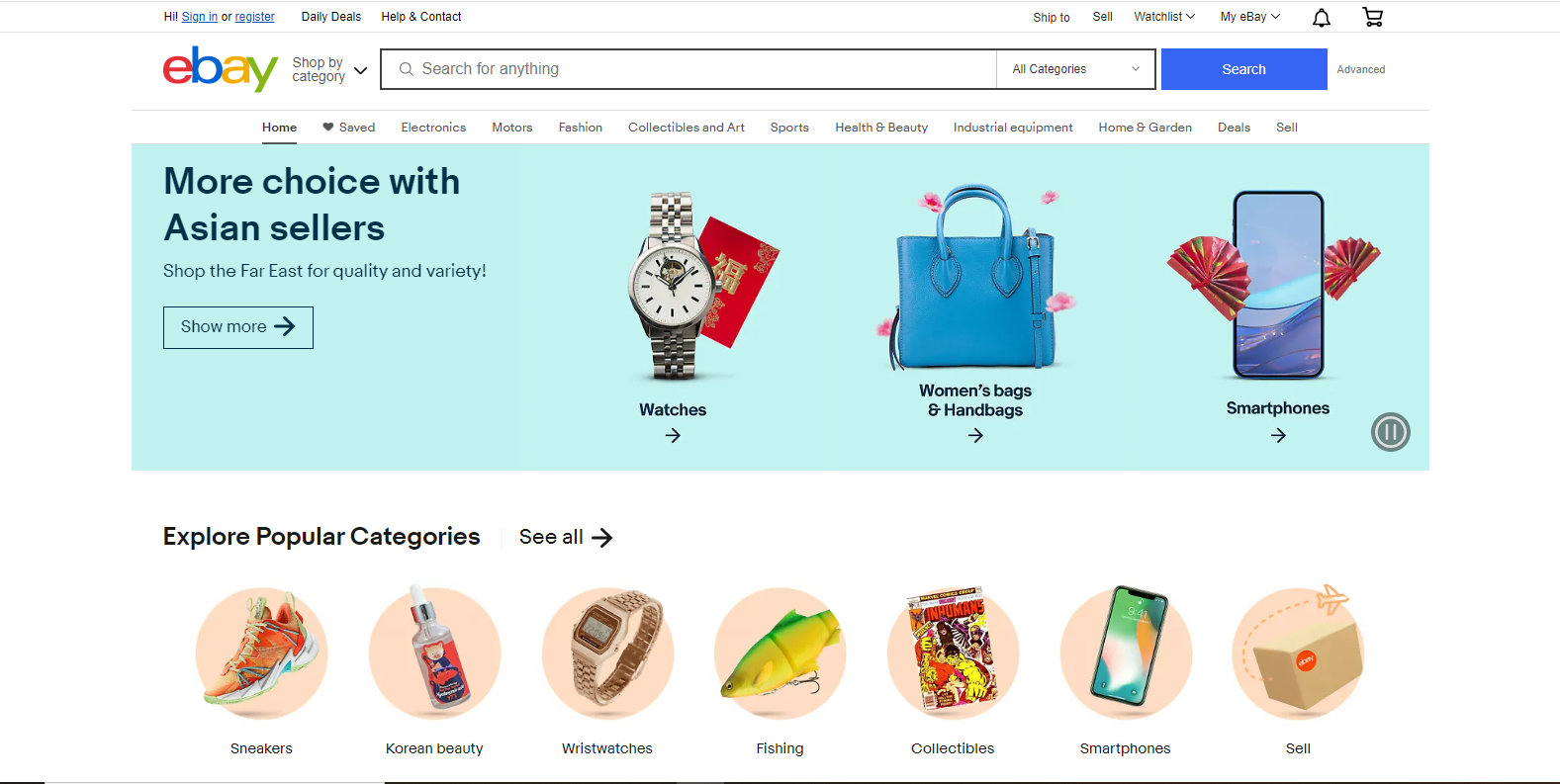Open the notifications bell icon
The height and width of the screenshot is (784, 1560).
point(1321,17)
